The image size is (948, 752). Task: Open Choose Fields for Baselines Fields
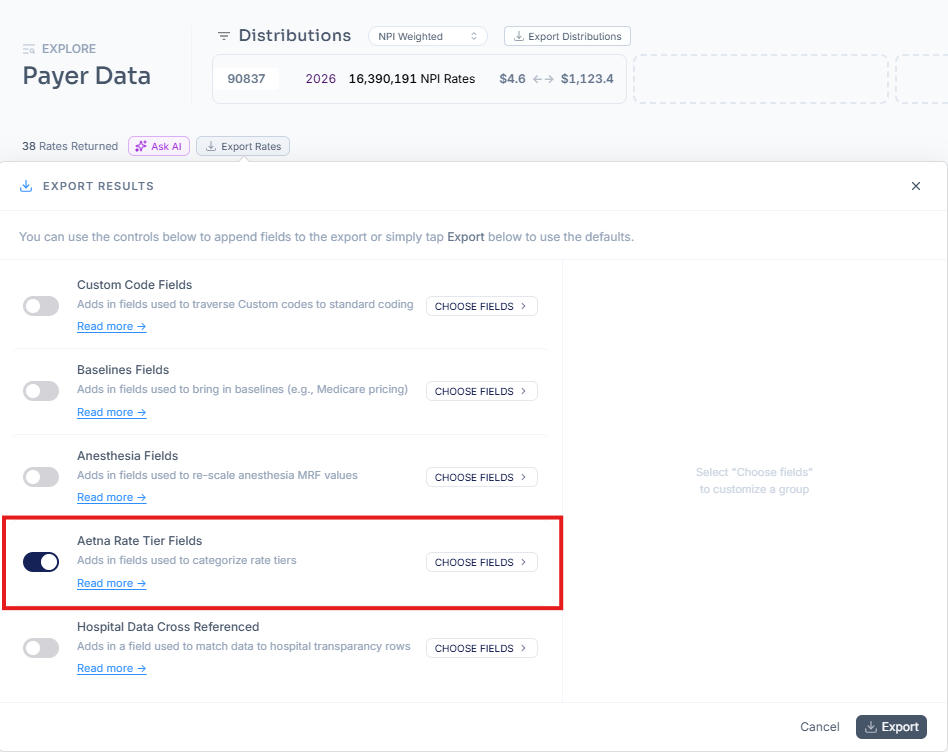(481, 391)
